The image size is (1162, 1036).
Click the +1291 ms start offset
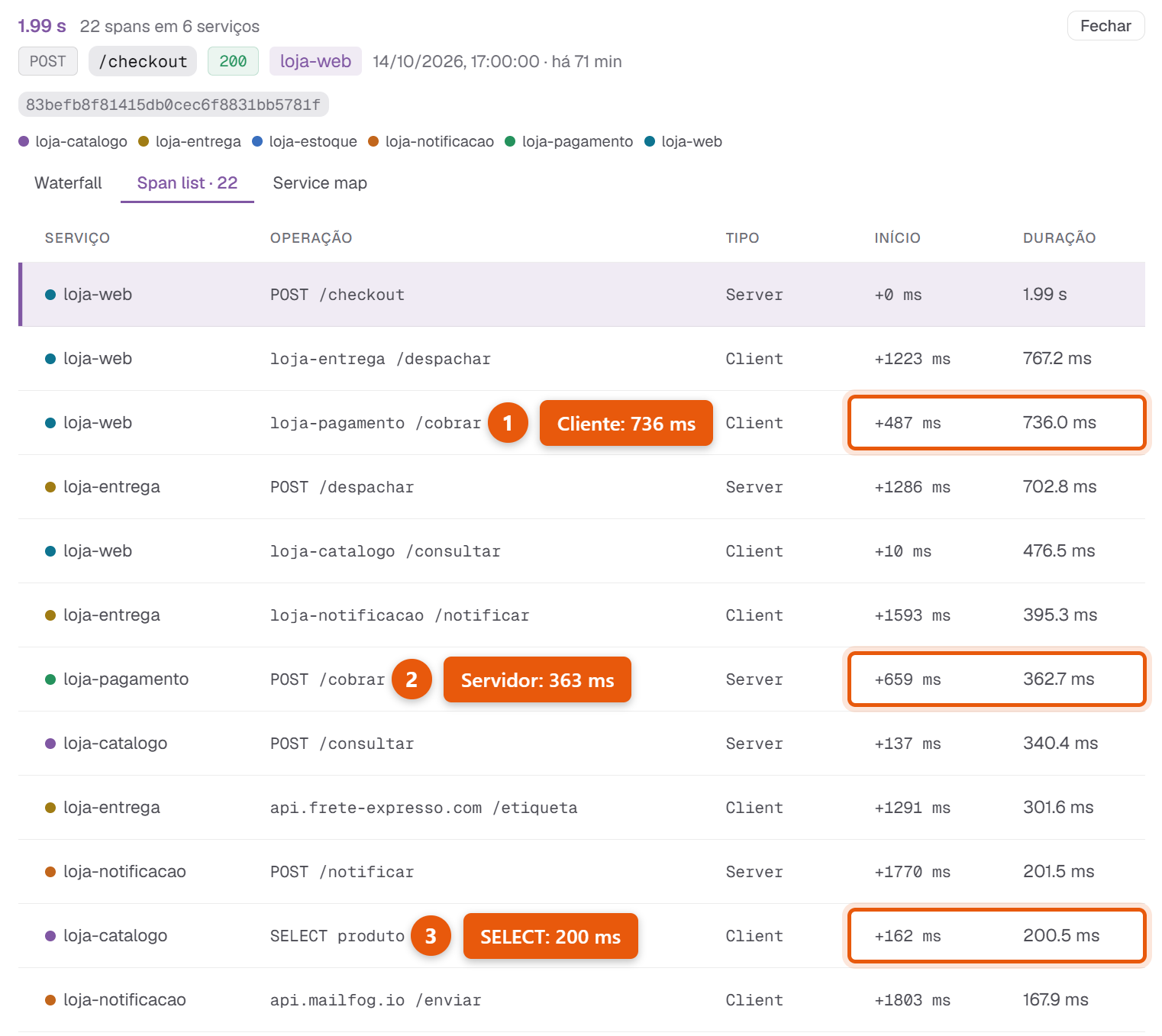point(912,808)
